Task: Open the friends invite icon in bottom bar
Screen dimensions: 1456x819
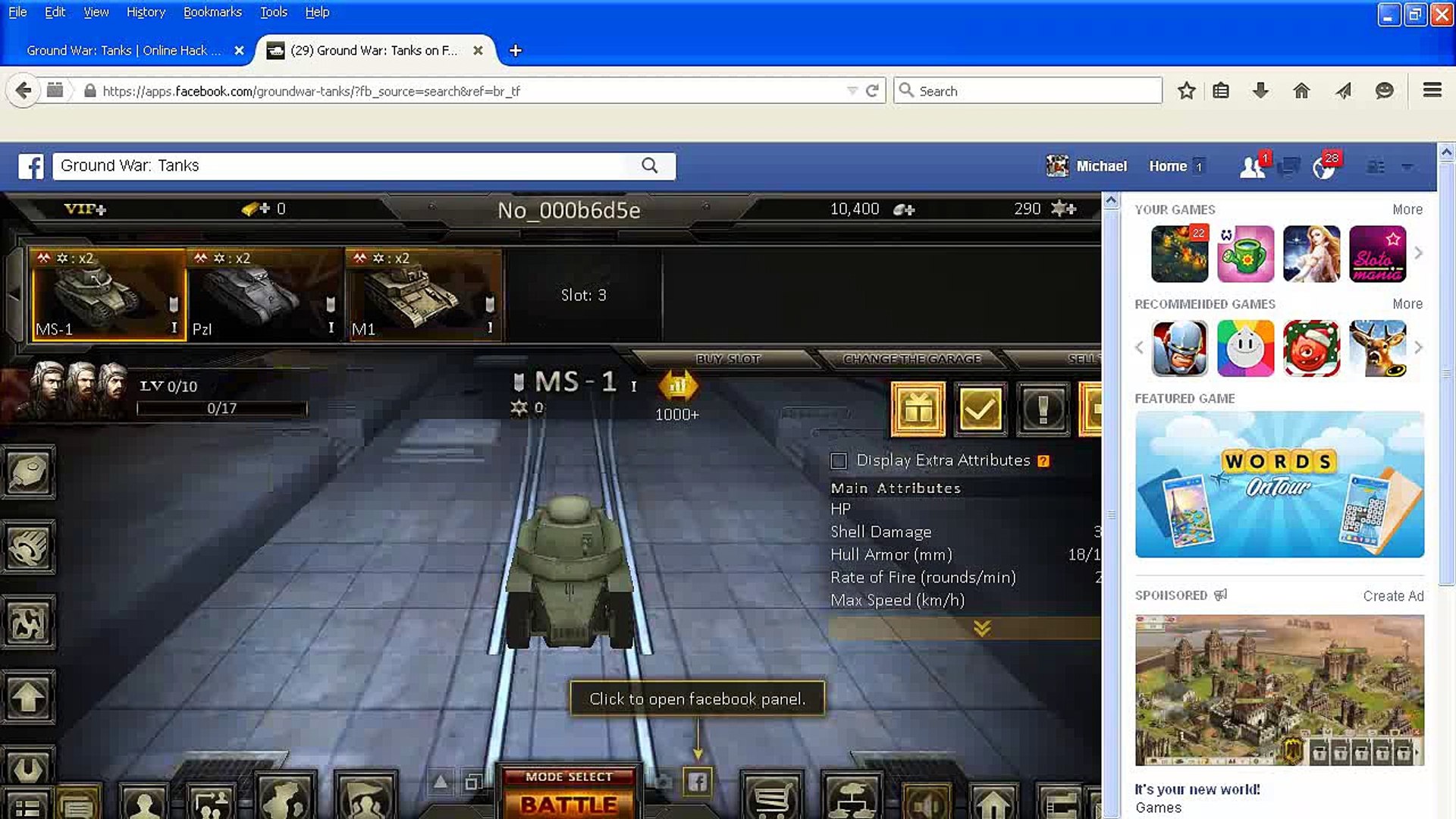Action: 212,802
